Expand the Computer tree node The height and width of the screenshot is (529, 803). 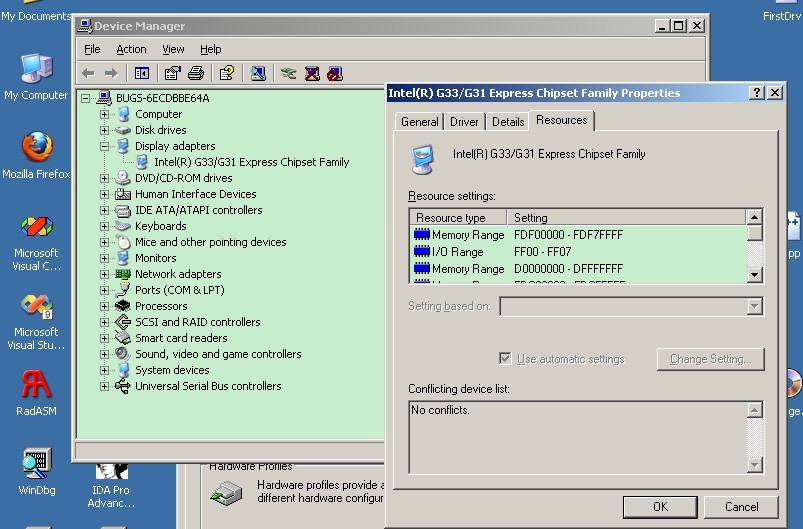click(x=104, y=114)
